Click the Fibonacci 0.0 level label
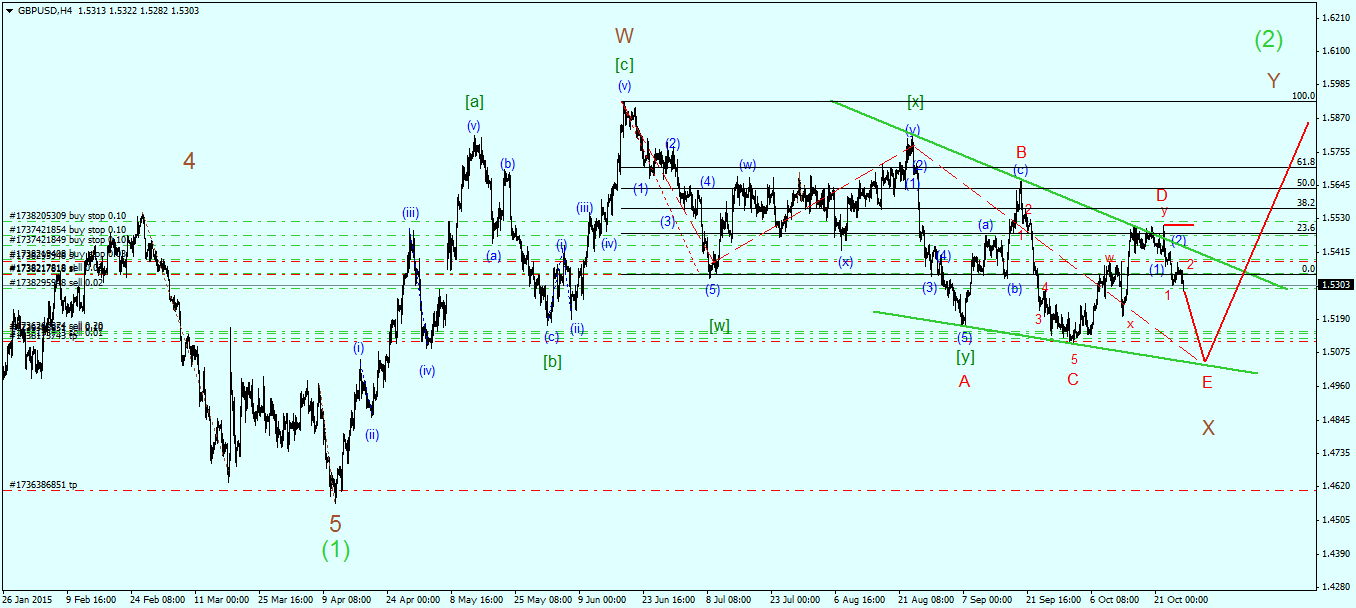 (1307, 268)
